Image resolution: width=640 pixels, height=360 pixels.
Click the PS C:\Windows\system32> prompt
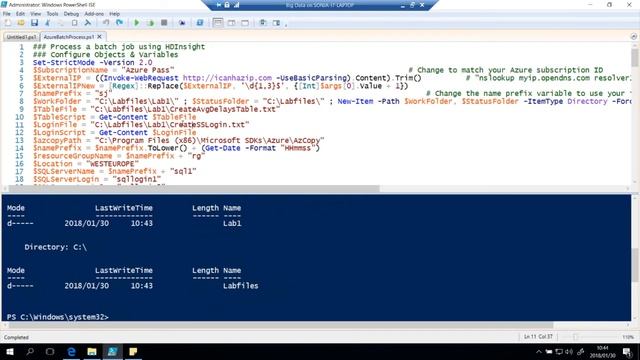pos(58,317)
